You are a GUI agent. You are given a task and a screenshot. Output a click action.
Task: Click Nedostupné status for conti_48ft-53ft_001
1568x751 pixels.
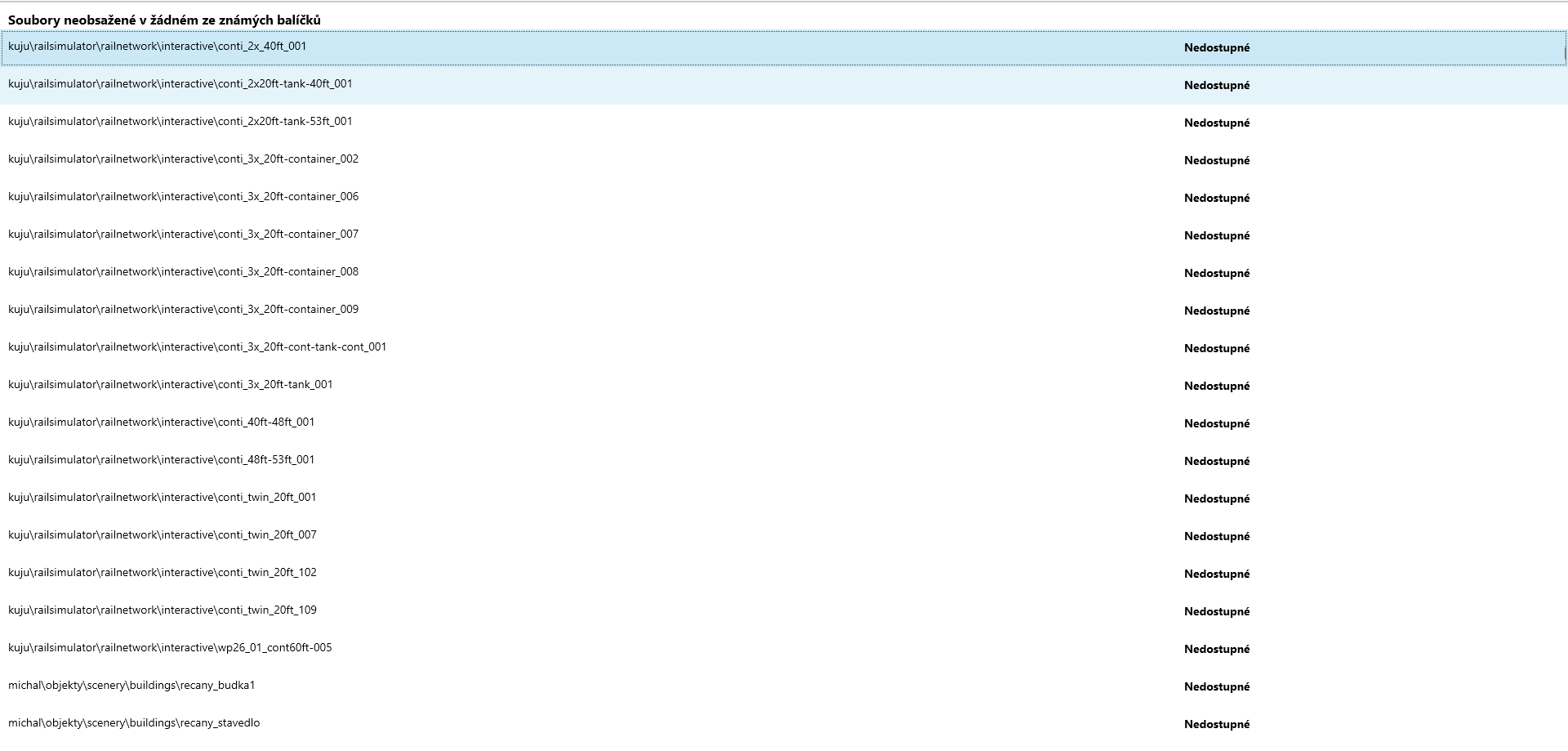pos(1217,461)
